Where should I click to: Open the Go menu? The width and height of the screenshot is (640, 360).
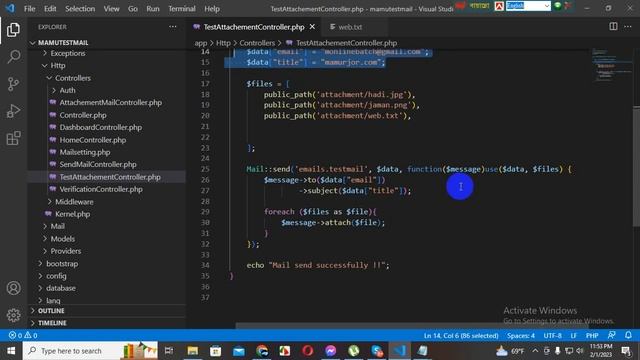(x=133, y=9)
